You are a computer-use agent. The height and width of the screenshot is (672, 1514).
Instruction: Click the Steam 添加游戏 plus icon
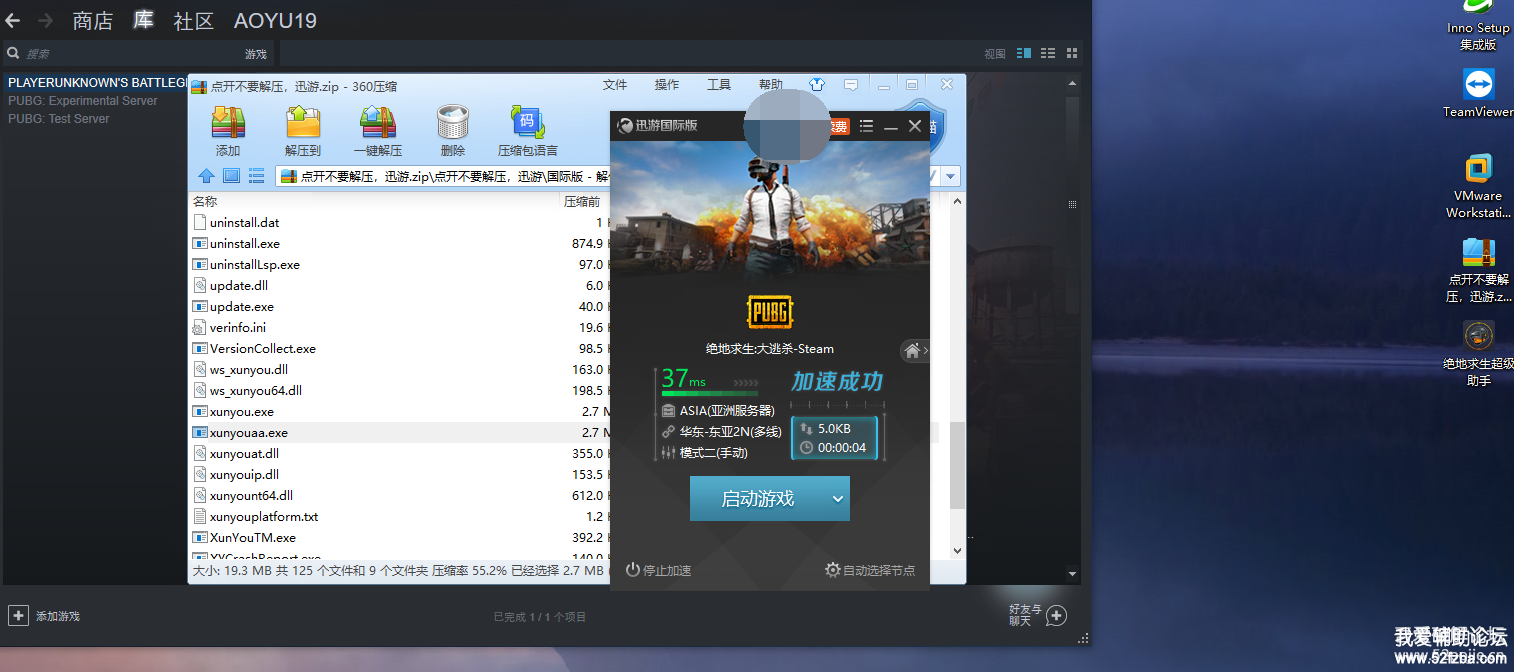18,615
